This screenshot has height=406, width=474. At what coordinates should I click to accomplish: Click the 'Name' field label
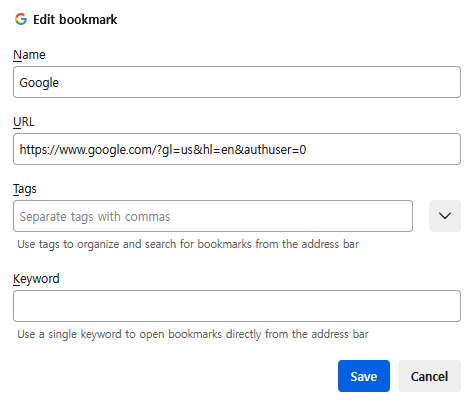coord(29,55)
